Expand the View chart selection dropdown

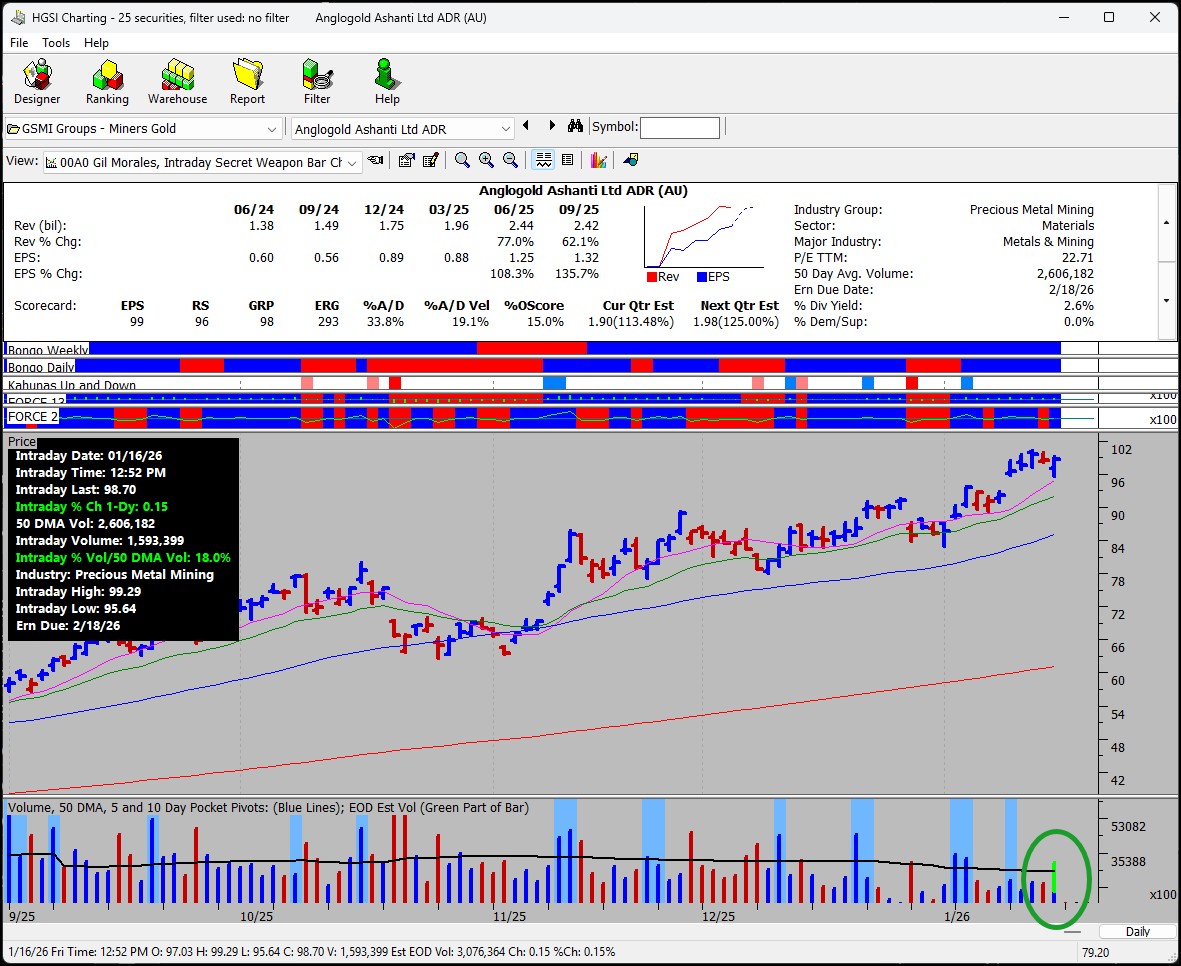point(353,162)
